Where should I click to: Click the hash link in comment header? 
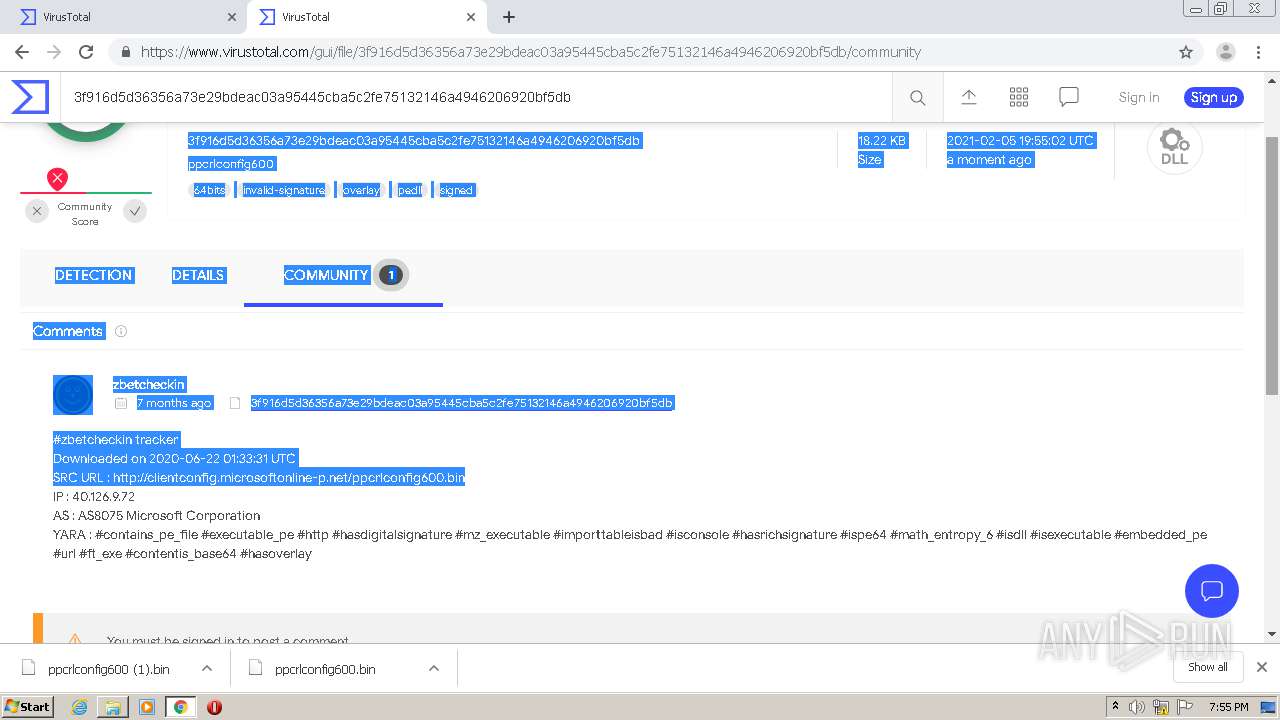tap(462, 403)
